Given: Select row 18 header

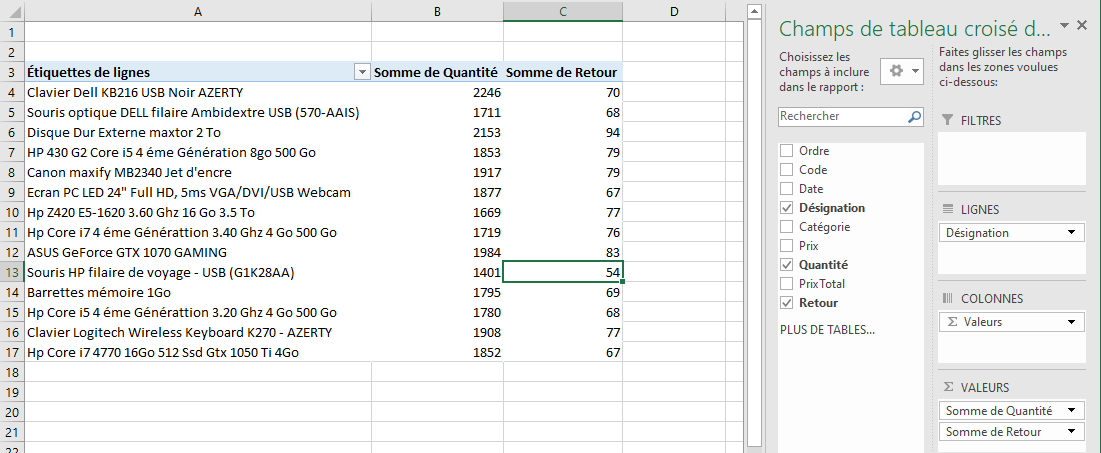Looking at the screenshot, I should (12, 372).
